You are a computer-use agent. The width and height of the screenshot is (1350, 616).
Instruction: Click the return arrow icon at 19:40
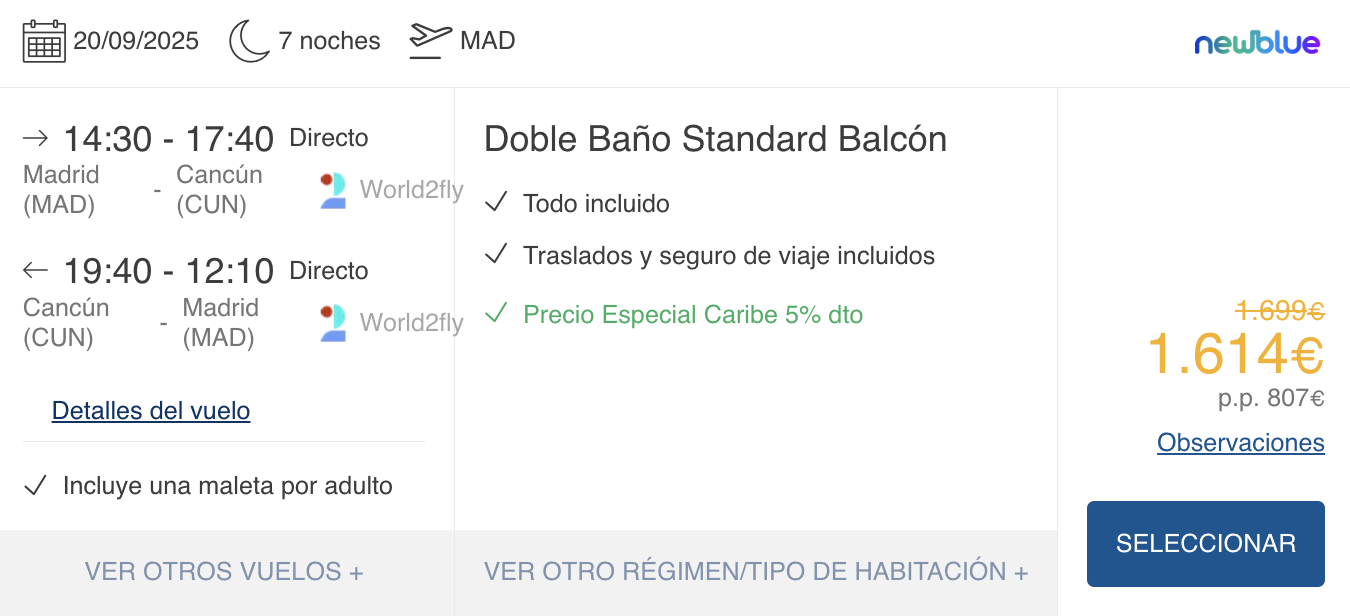[36, 270]
